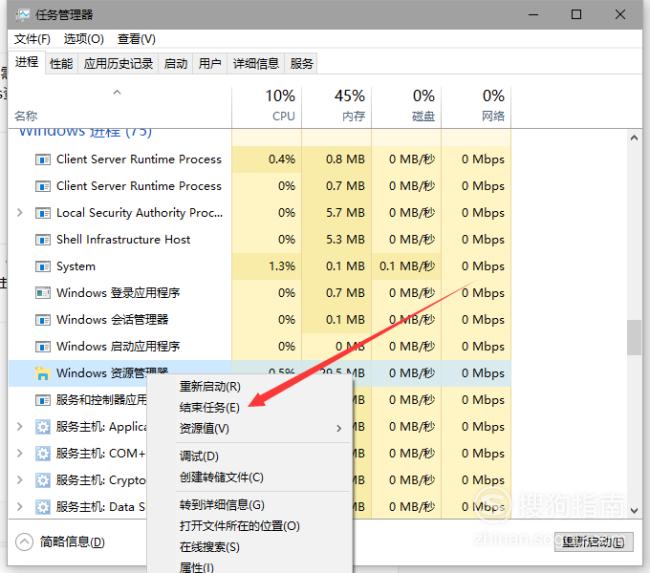
Task: Switch to the 详细信息 tab
Action: 256,63
